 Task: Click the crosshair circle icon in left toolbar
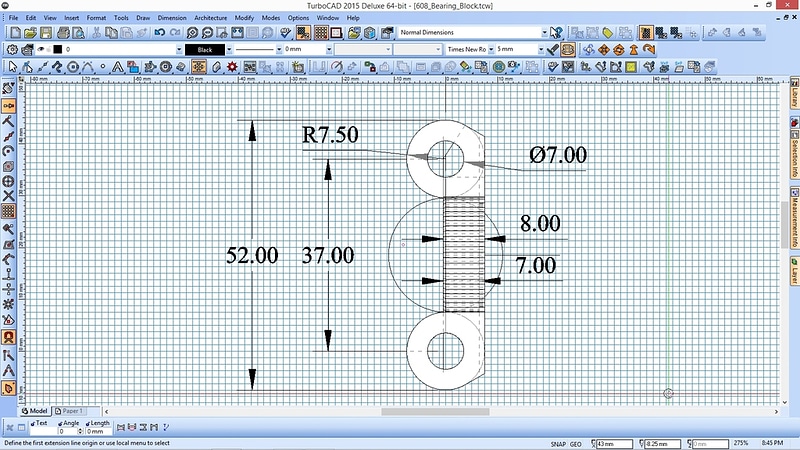[9, 181]
